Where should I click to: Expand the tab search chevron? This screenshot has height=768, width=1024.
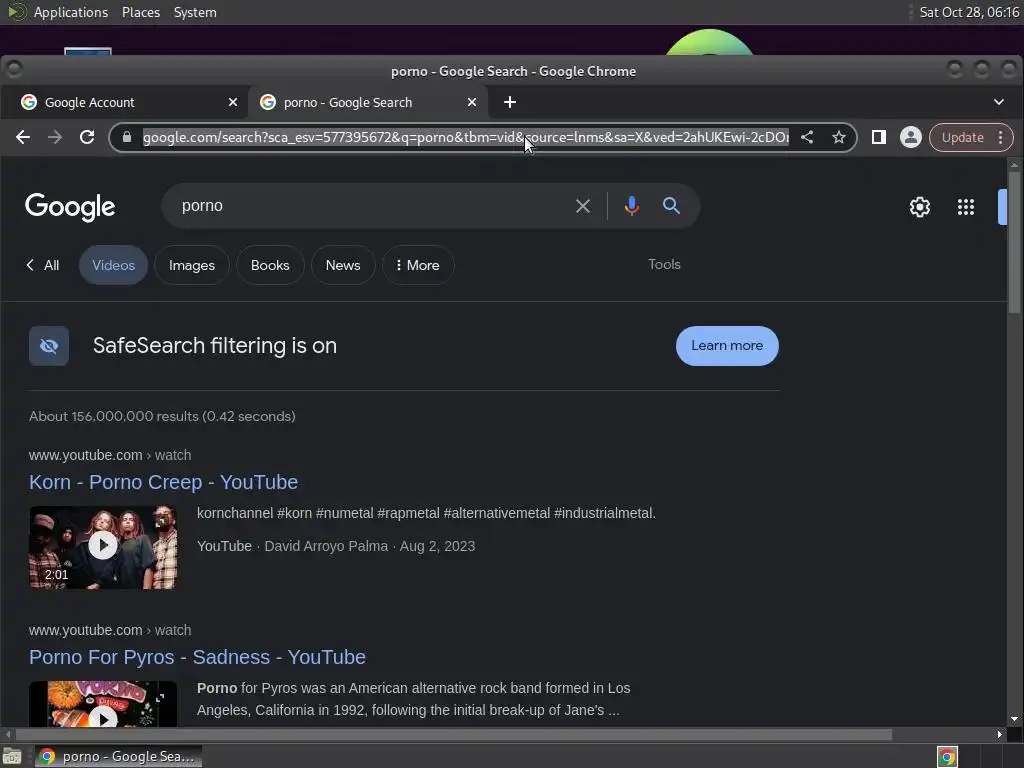click(x=999, y=103)
